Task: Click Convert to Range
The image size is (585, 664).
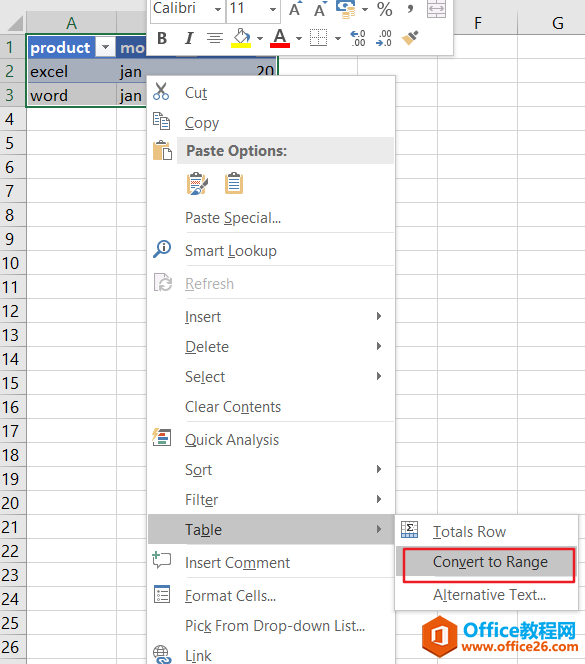Action: click(489, 563)
